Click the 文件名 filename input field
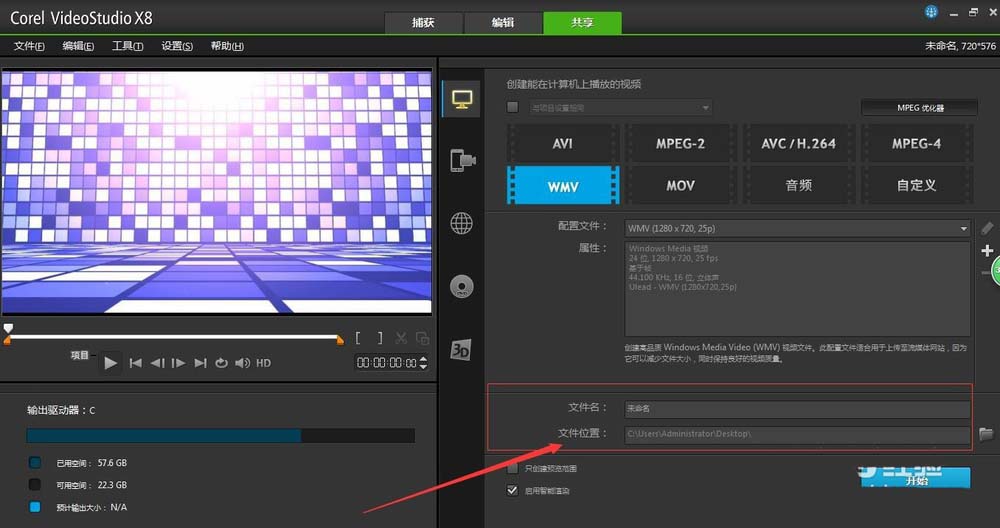The height and width of the screenshot is (528, 1000). (797, 409)
